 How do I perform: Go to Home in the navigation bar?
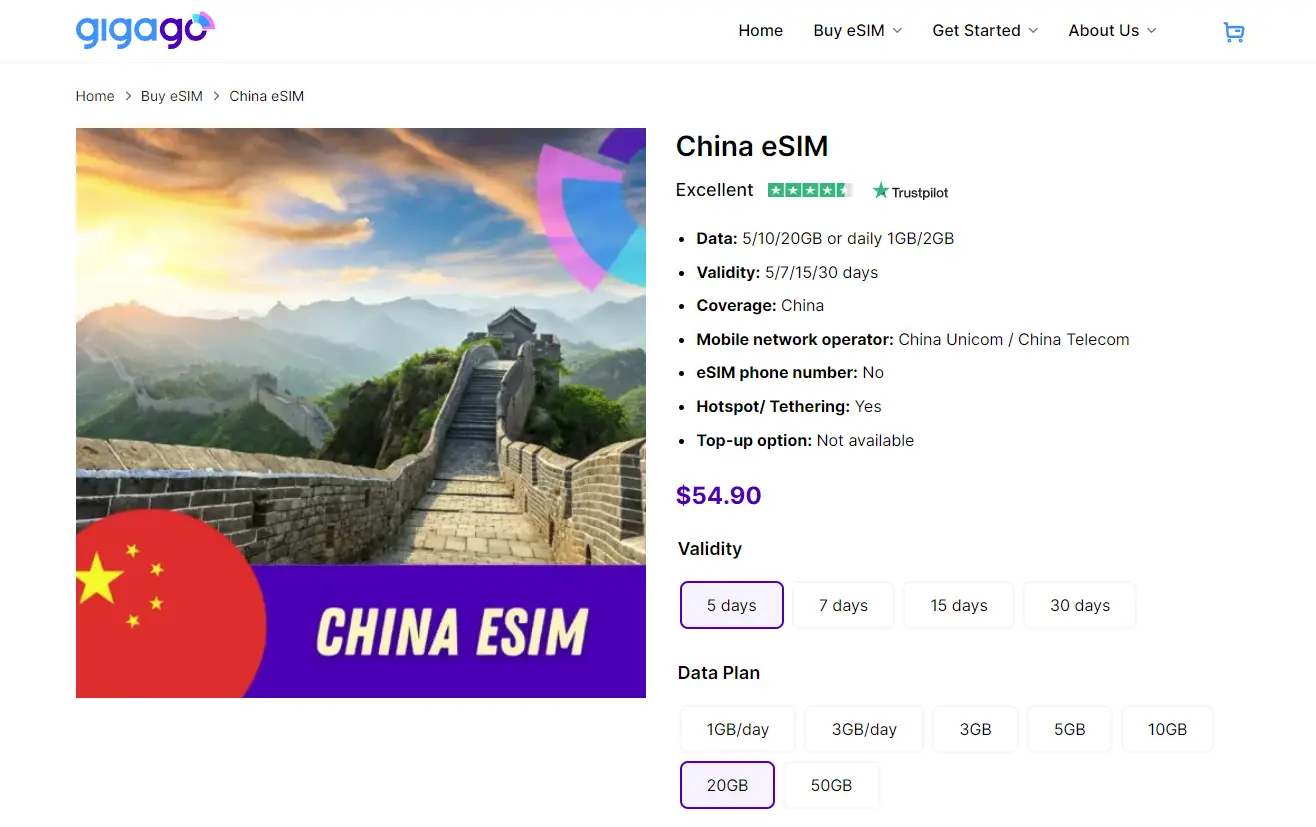[x=760, y=31]
